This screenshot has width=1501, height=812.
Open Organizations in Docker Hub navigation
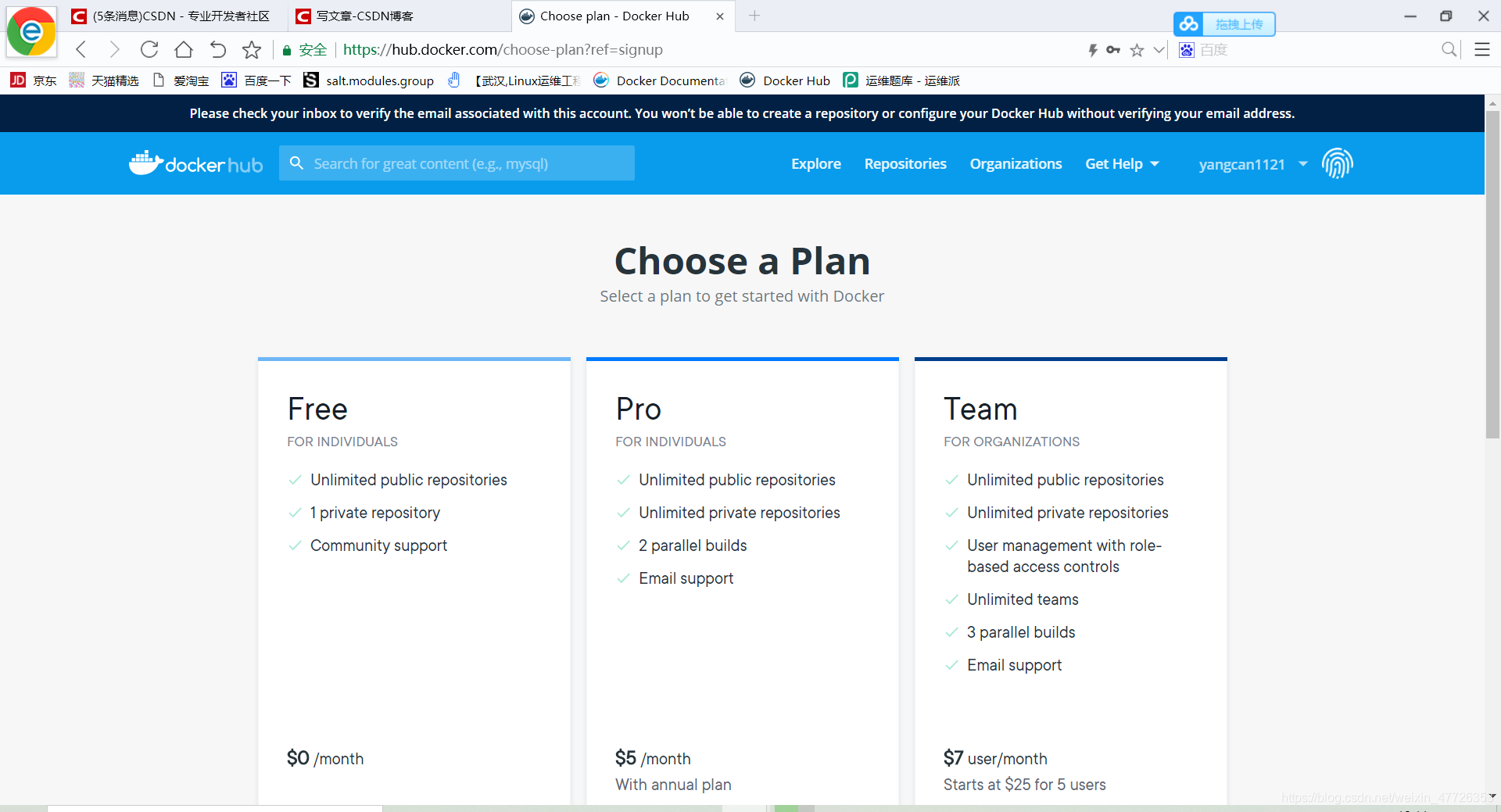click(x=1016, y=163)
